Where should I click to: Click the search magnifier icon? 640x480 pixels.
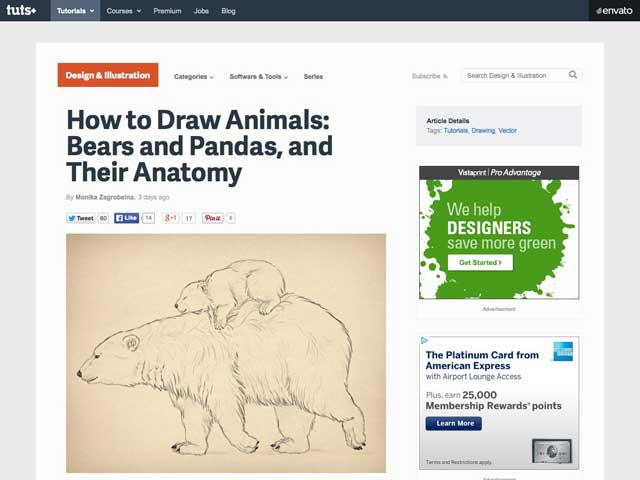click(573, 75)
